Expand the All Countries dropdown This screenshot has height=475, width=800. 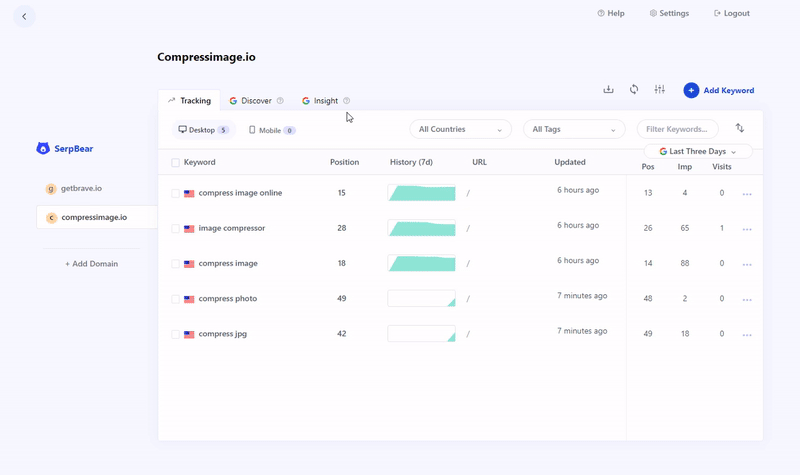click(460, 129)
